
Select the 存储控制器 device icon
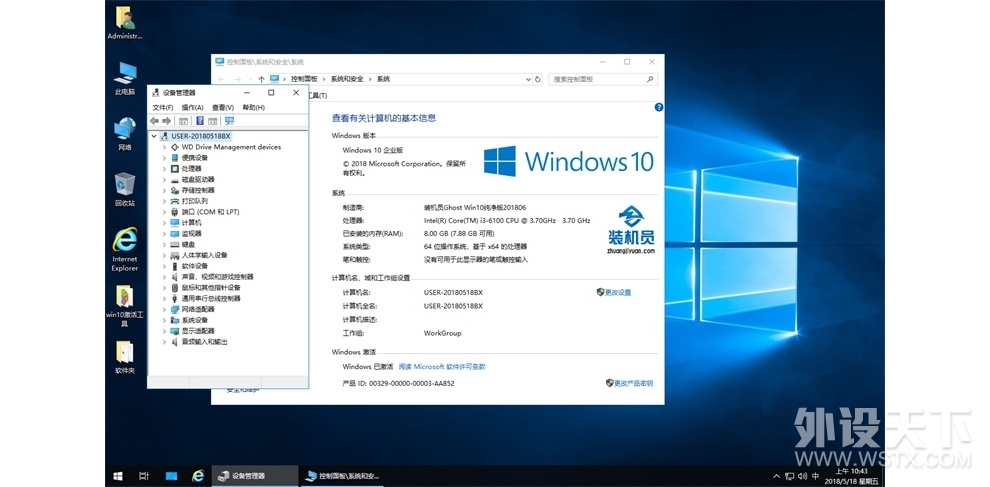tap(175, 190)
